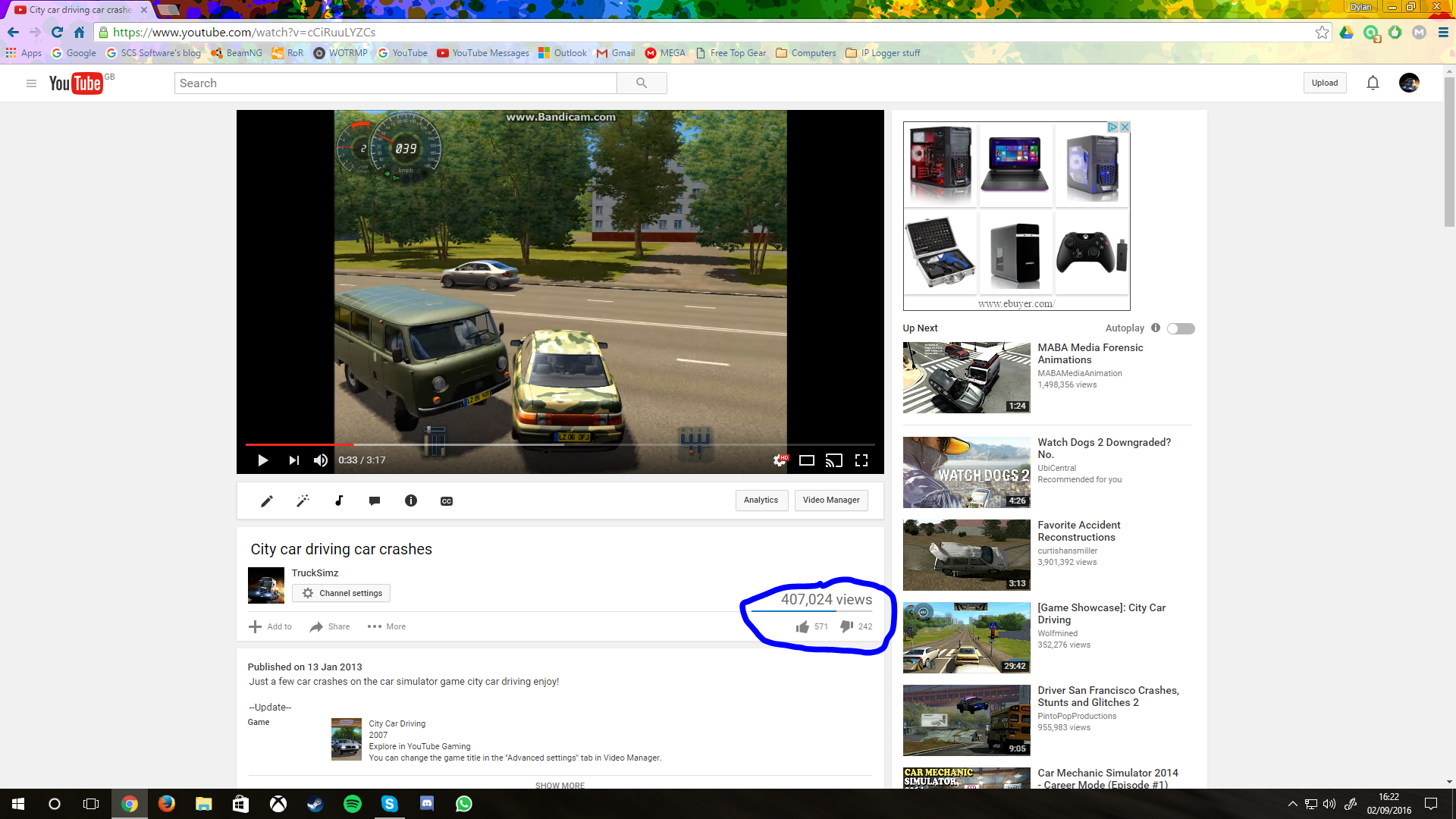Expand description with SHOW MORE
Image resolution: width=1456 pixels, height=819 pixels.
[560, 785]
